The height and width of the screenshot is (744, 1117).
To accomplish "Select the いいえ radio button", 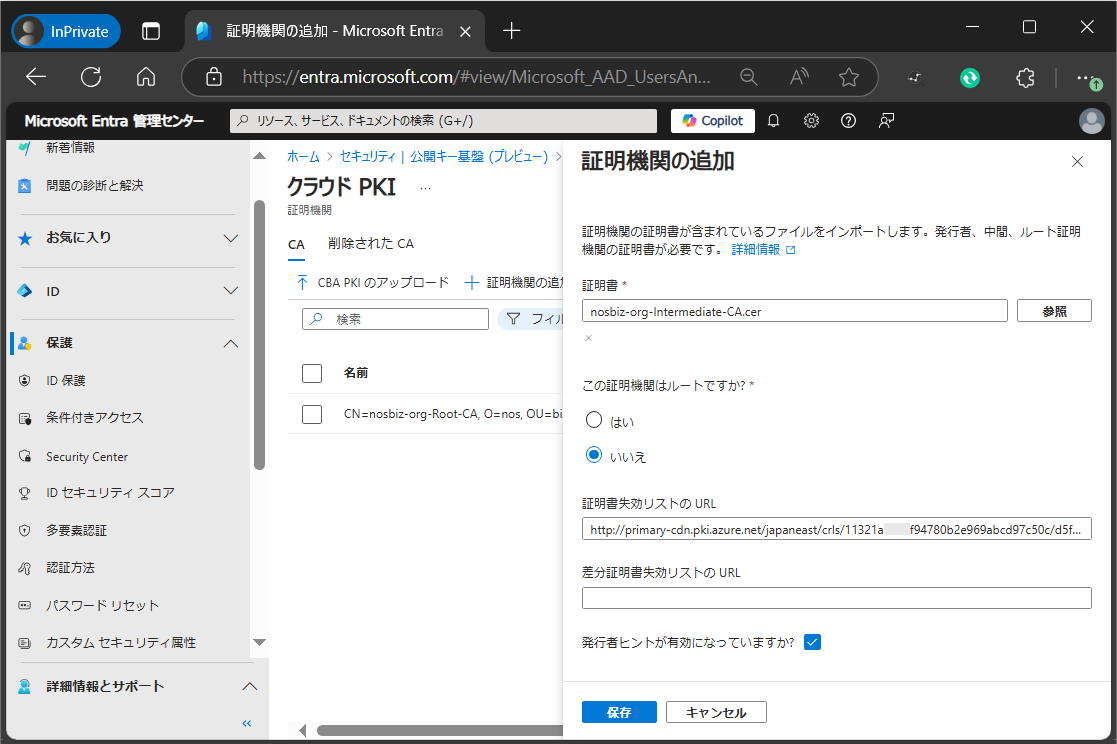I will (594, 455).
